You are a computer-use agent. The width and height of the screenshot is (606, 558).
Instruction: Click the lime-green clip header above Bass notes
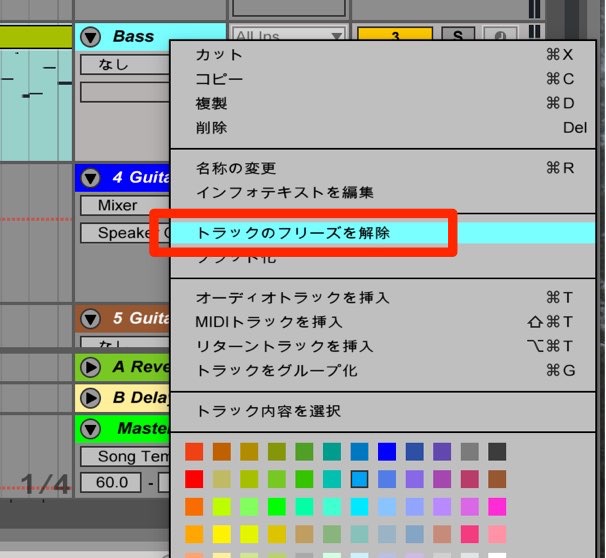coord(36,37)
